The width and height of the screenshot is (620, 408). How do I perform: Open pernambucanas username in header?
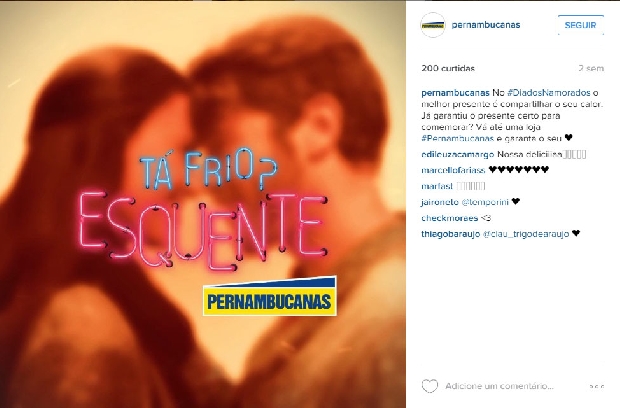pos(486,25)
